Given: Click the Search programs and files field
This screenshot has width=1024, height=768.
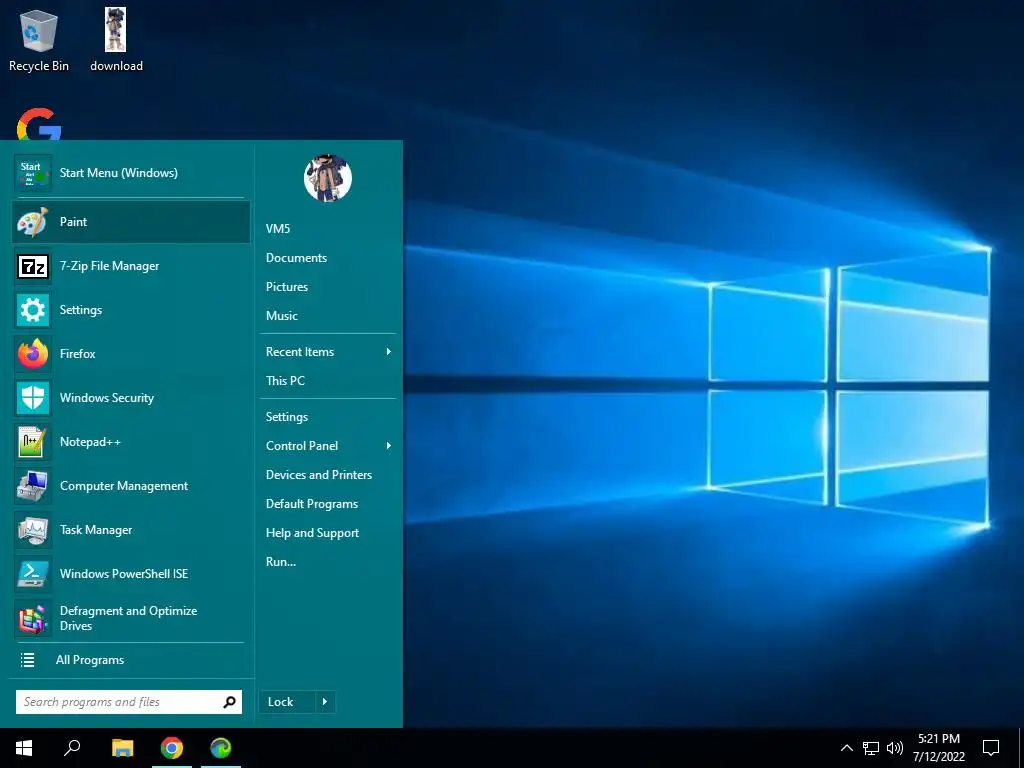Looking at the screenshot, I should (x=129, y=702).
